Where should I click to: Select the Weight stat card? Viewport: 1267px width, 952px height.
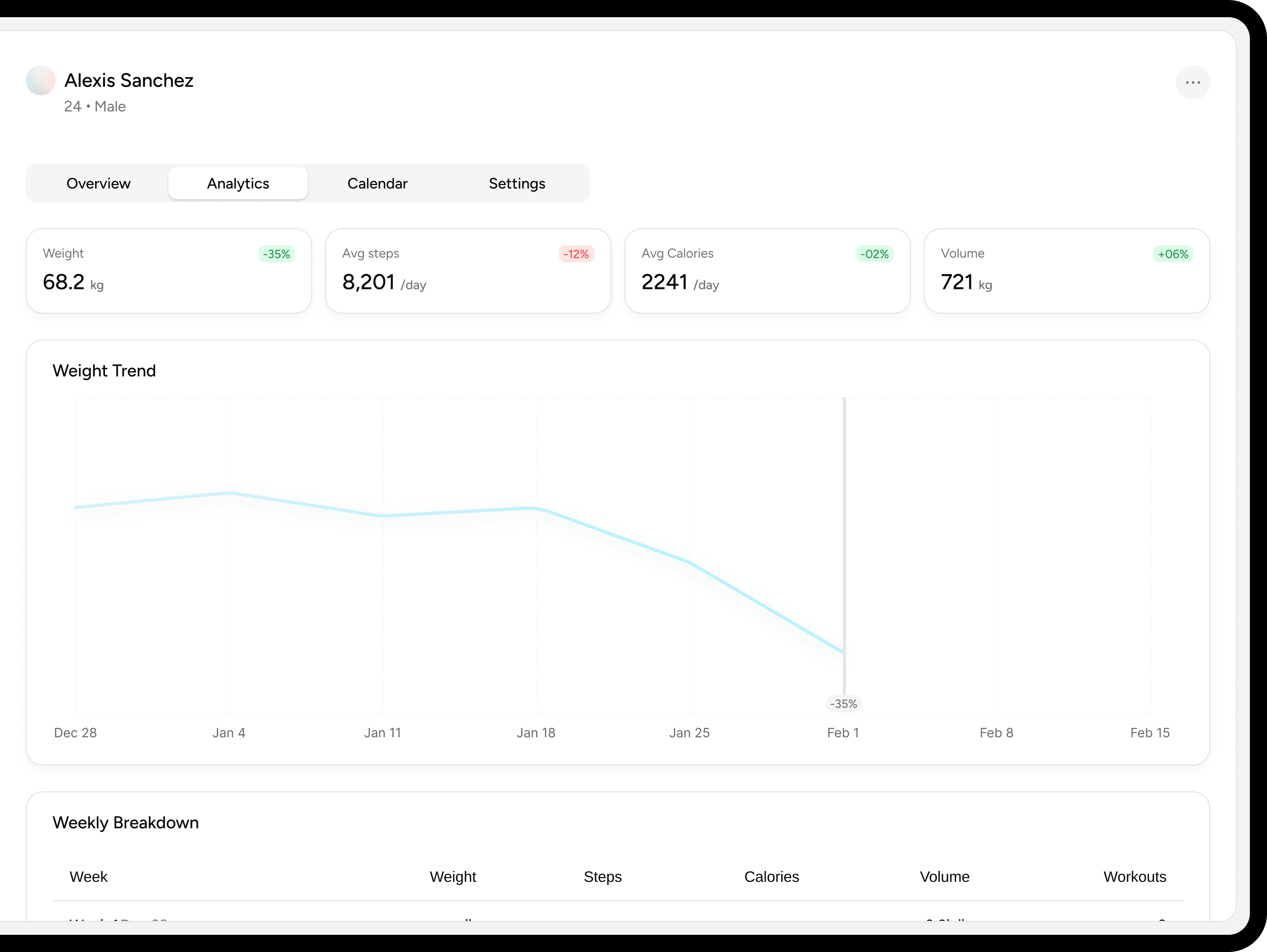(x=169, y=271)
